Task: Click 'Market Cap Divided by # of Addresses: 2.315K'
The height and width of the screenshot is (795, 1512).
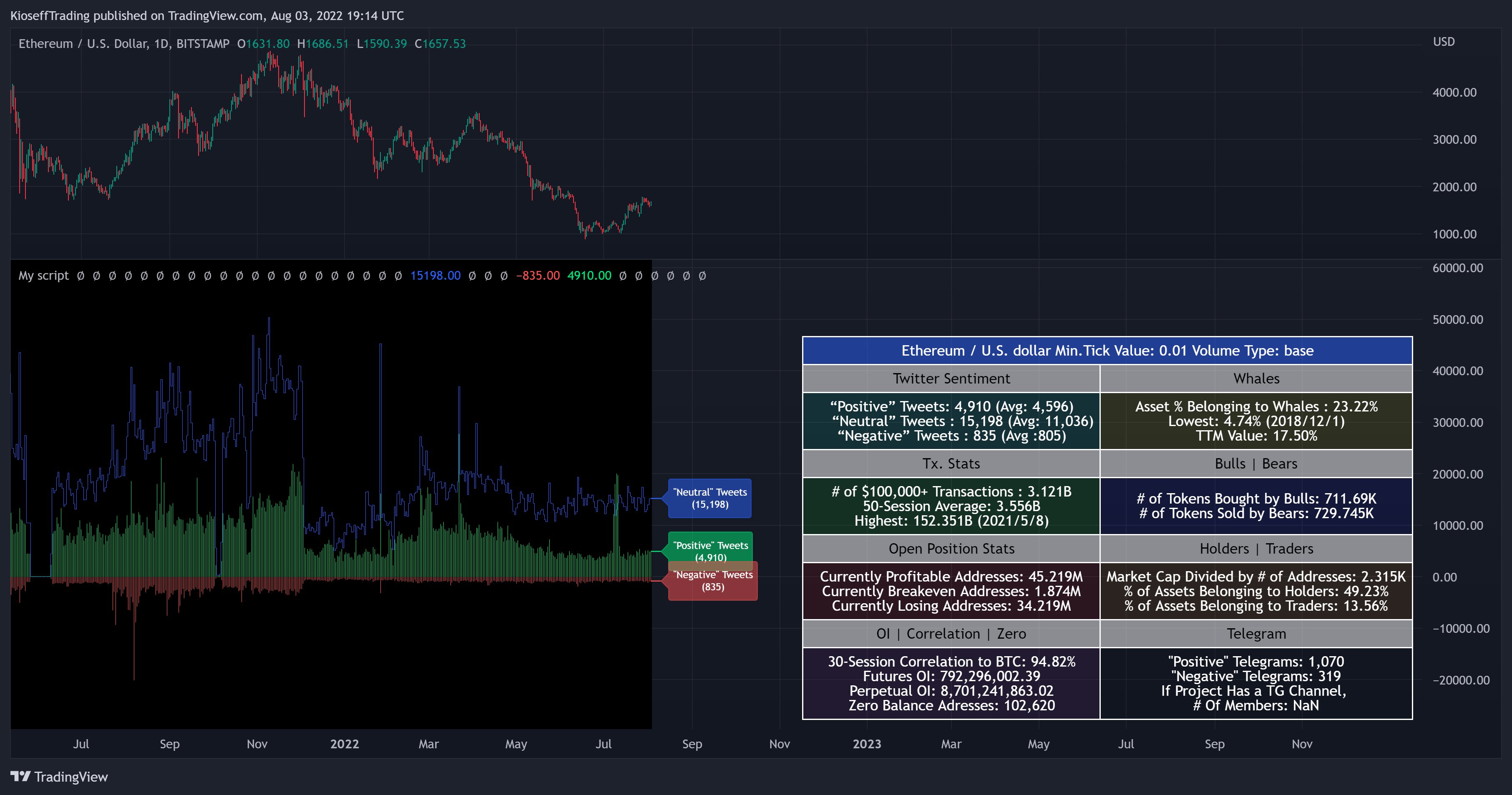Action: (x=1256, y=577)
